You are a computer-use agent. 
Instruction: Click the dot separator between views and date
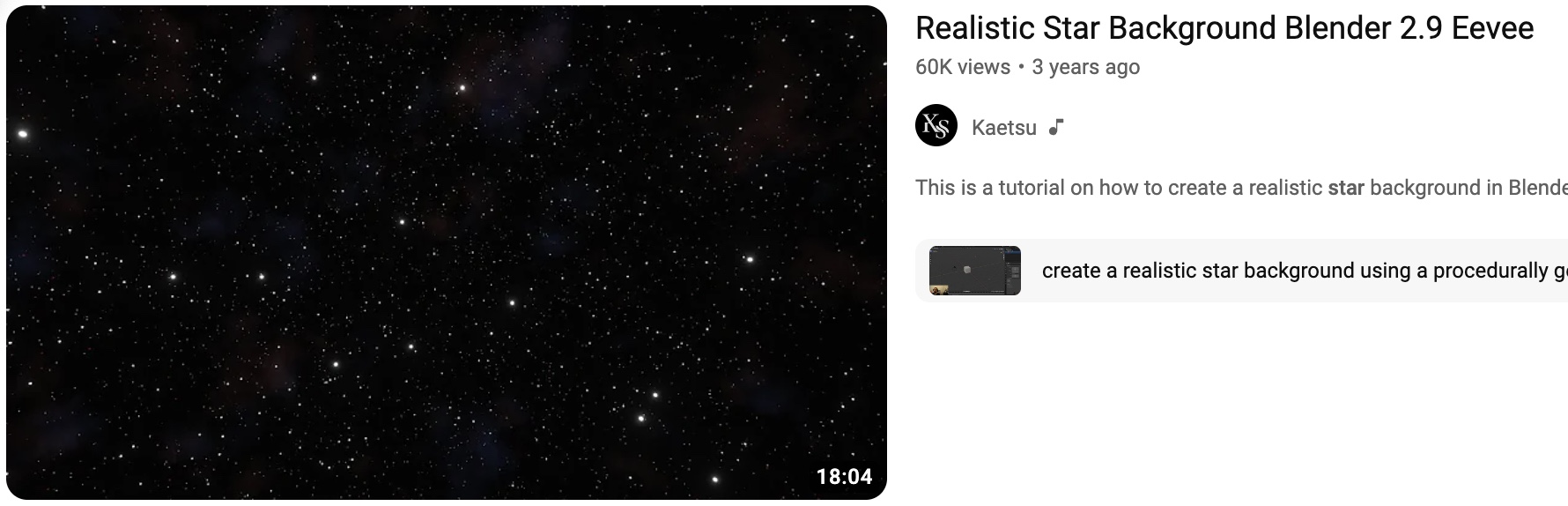click(1021, 67)
